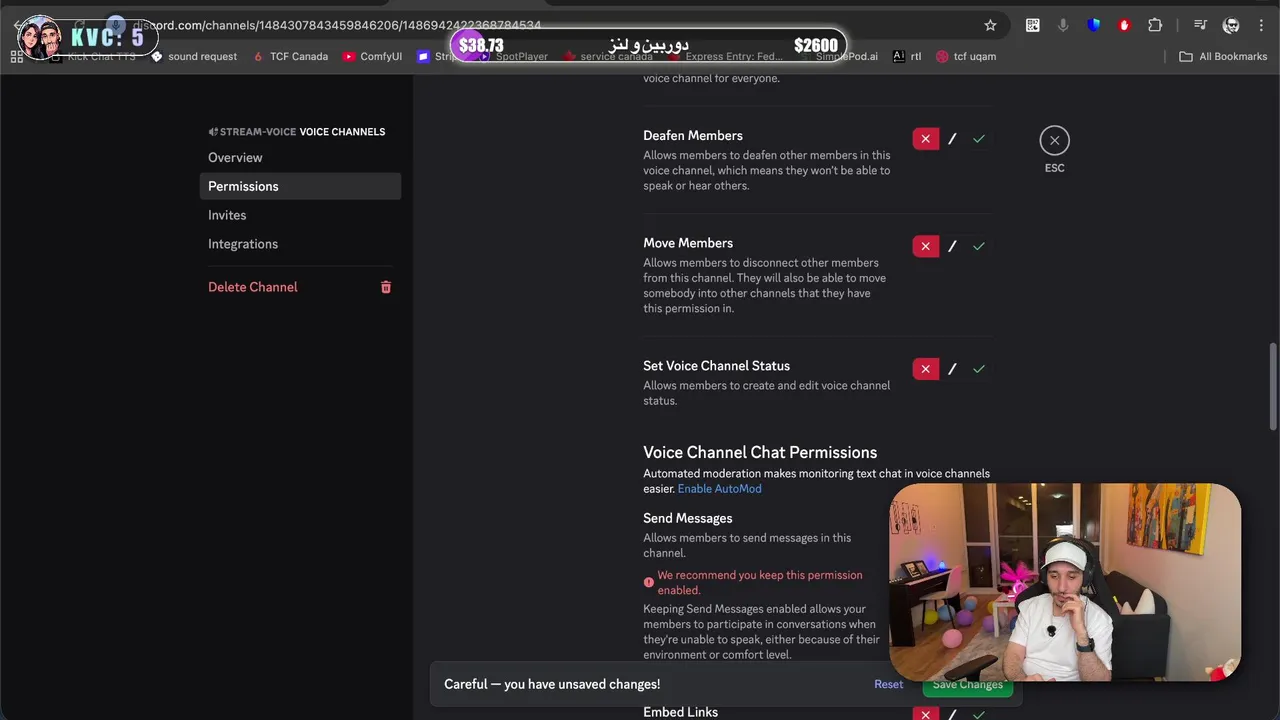Allow Set Voice Channel Status permission

tap(979, 369)
